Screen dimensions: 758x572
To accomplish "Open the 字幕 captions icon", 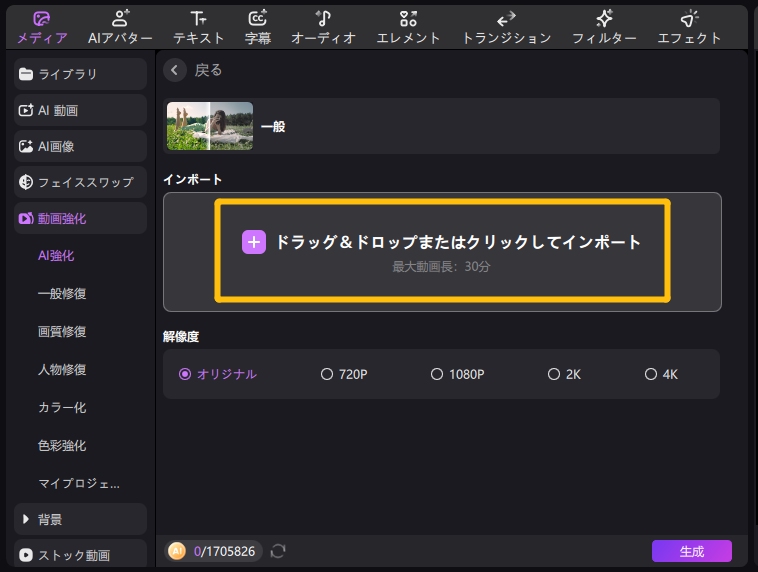I will [258, 18].
